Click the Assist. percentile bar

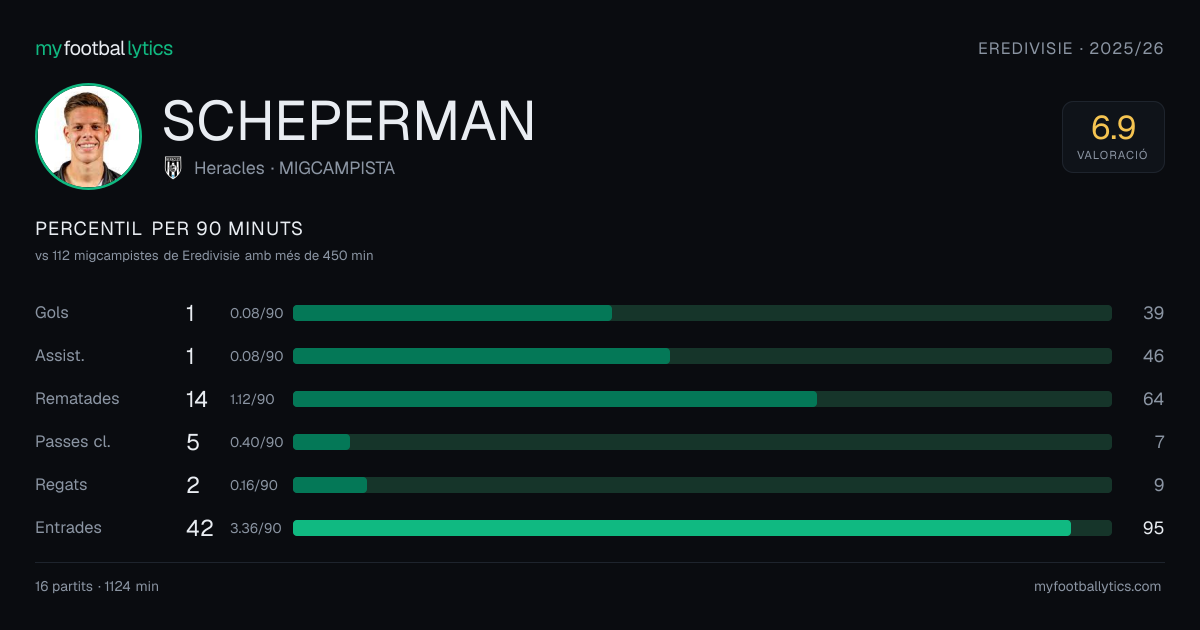pos(702,356)
